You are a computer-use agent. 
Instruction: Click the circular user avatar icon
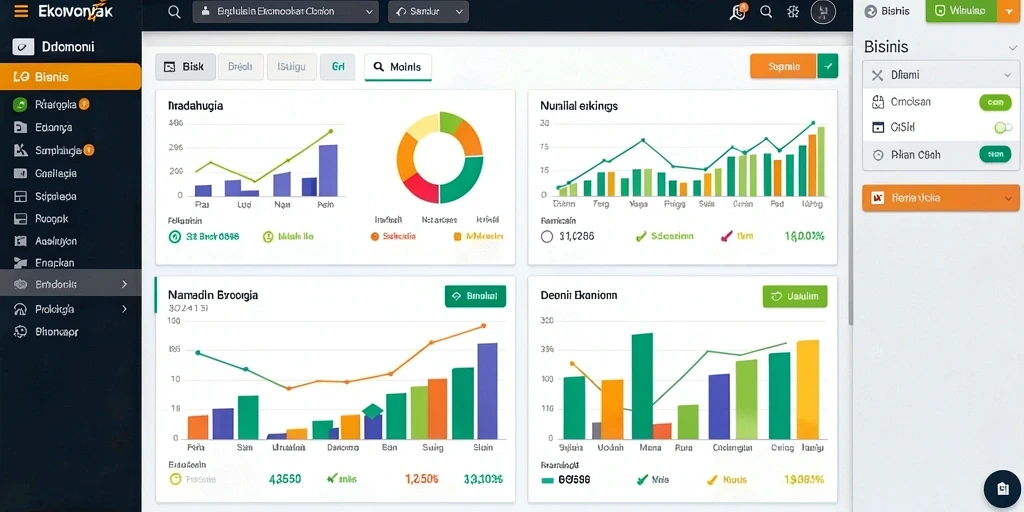pyautogui.click(x=823, y=12)
